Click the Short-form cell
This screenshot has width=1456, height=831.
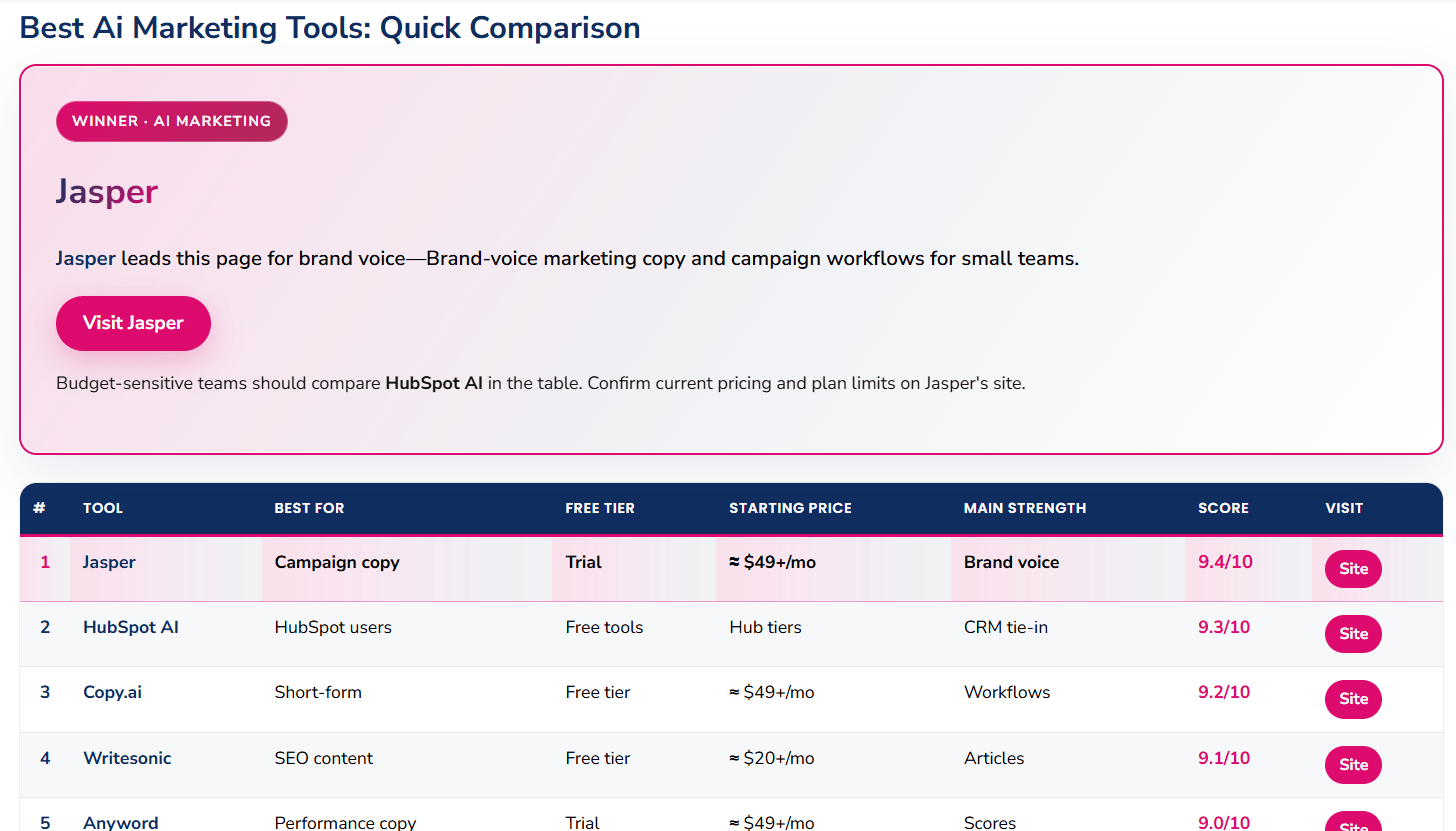click(318, 692)
